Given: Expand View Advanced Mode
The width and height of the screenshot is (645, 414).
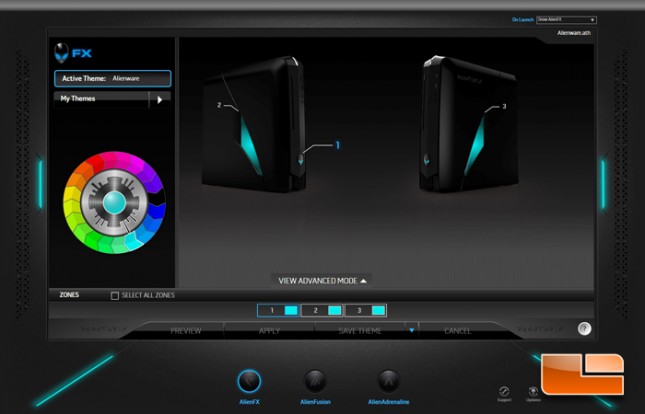Looking at the screenshot, I should 322,281.
